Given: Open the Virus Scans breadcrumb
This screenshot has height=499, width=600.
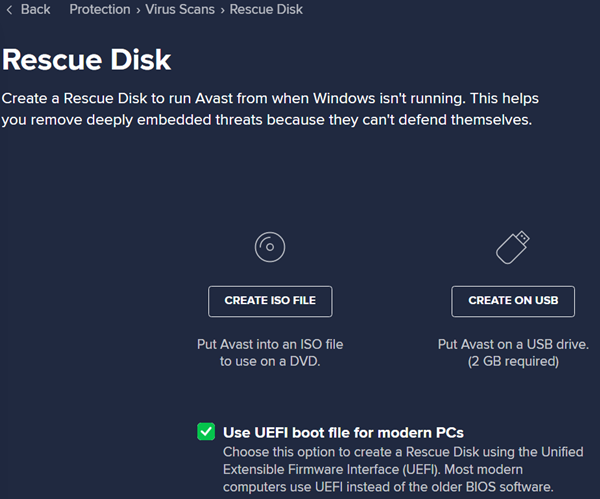Looking at the screenshot, I should (178, 10).
